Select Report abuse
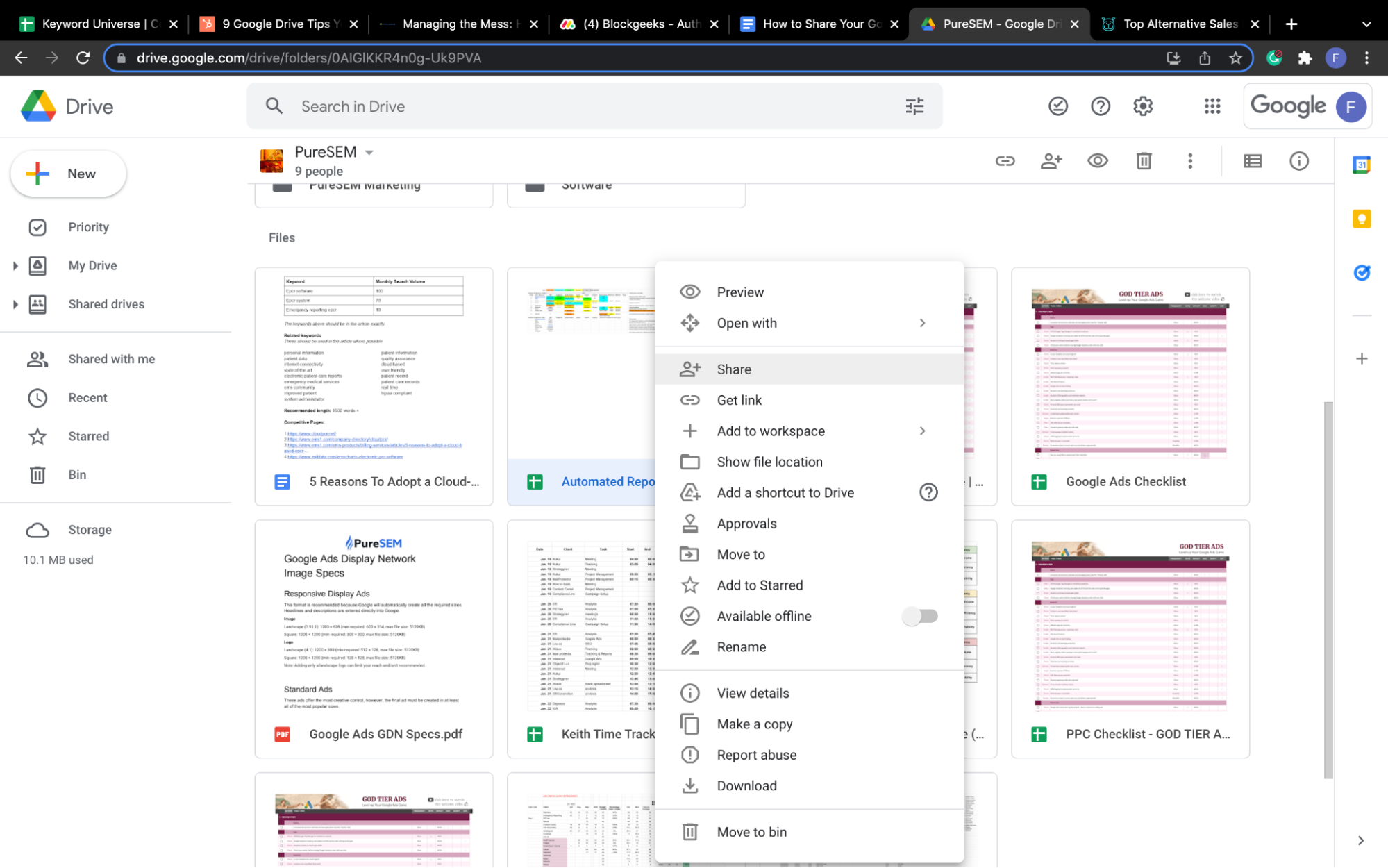1388x868 pixels. [x=809, y=755]
